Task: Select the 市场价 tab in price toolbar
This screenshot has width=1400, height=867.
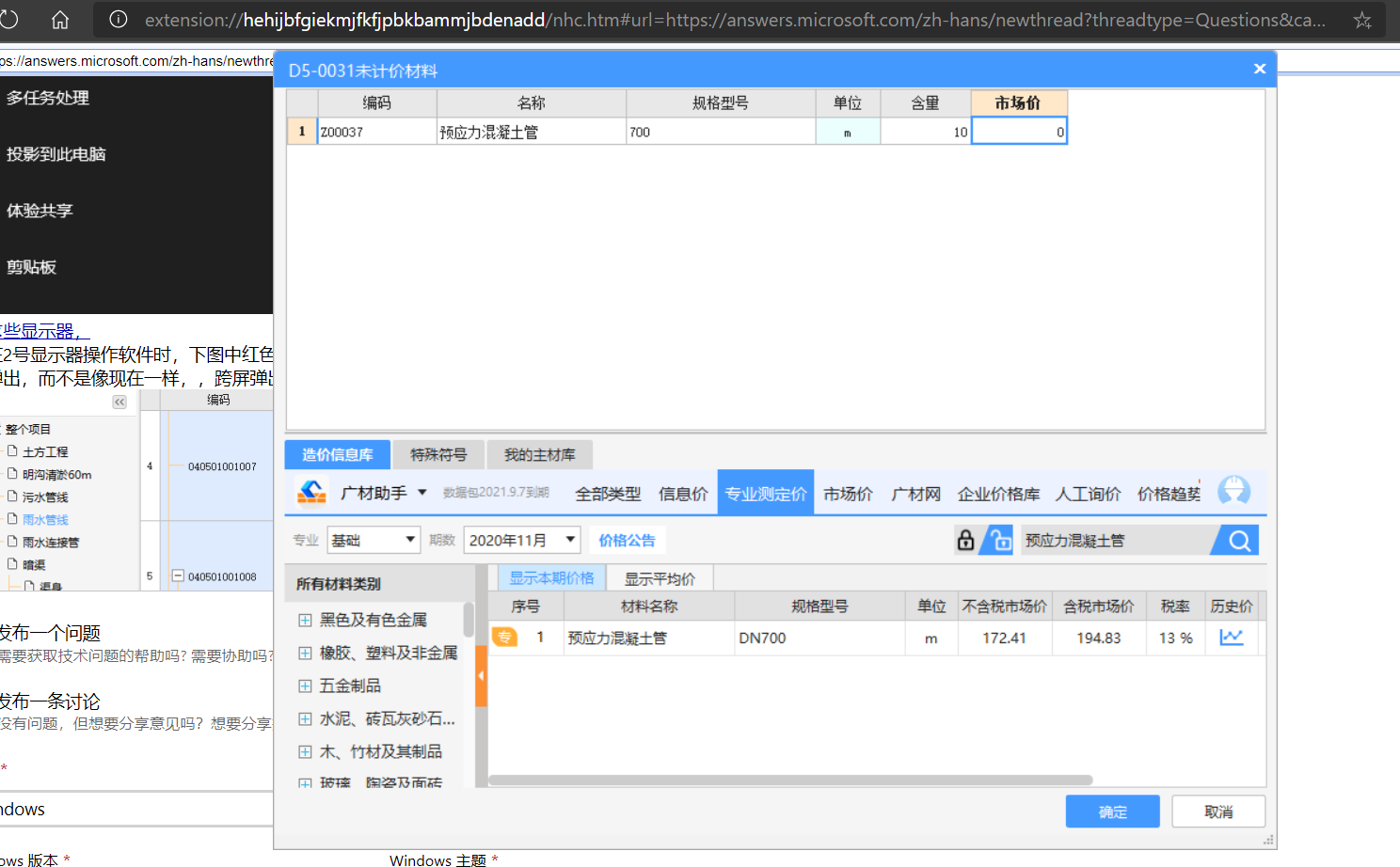Action: tap(848, 493)
